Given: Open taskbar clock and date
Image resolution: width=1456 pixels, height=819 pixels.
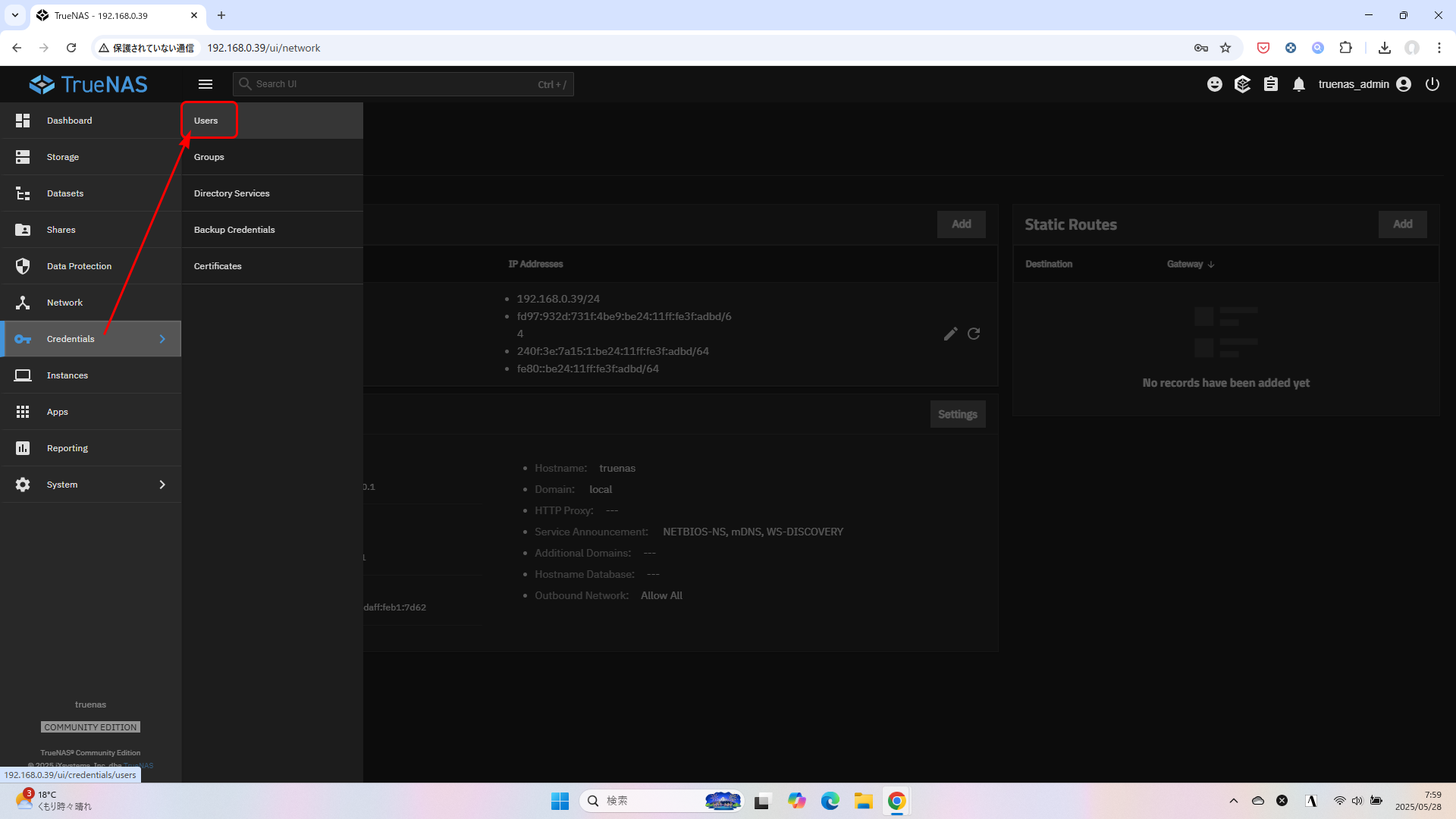Looking at the screenshot, I should [1418, 801].
